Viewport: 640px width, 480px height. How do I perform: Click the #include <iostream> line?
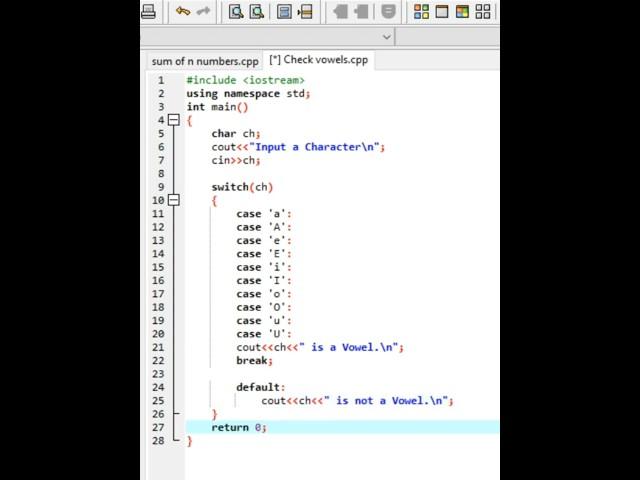245,80
